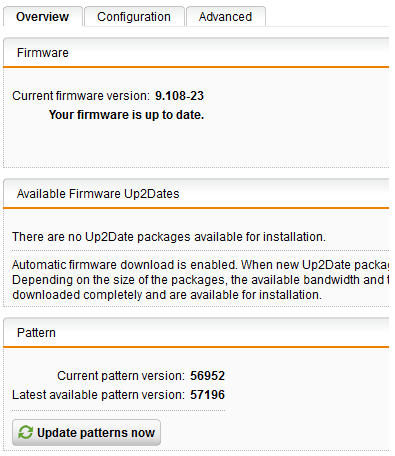This screenshot has height=456, width=395.
Task: Open the Advanced tab
Action: pyautogui.click(x=226, y=16)
